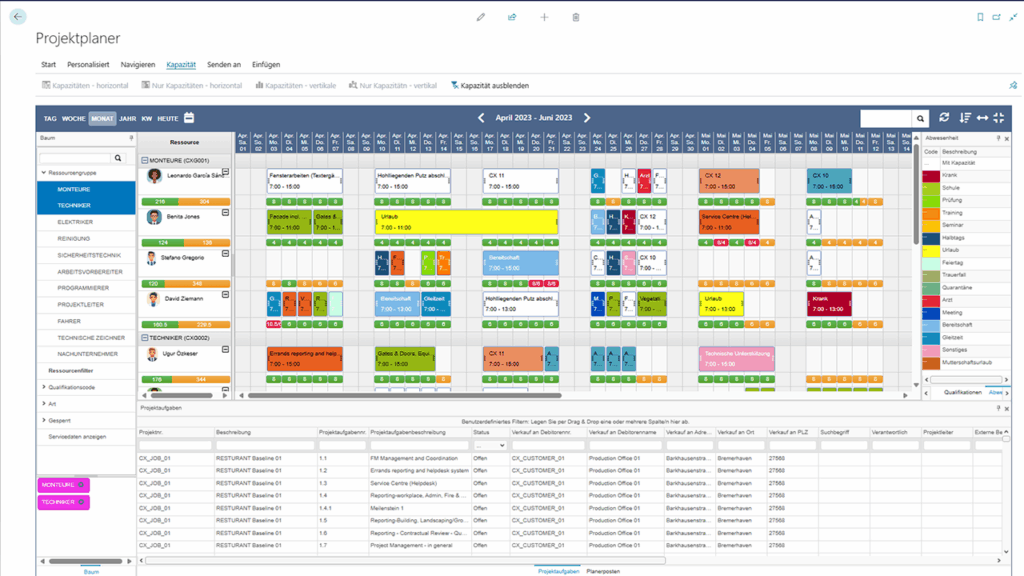The height and width of the screenshot is (576, 1024).
Task: Click the refresh icon in planner toolbar
Action: coord(944,118)
